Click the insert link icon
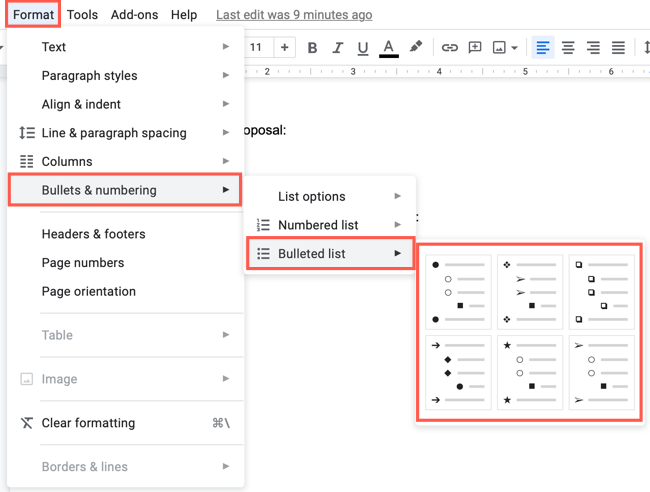The height and width of the screenshot is (492, 650). (450, 48)
